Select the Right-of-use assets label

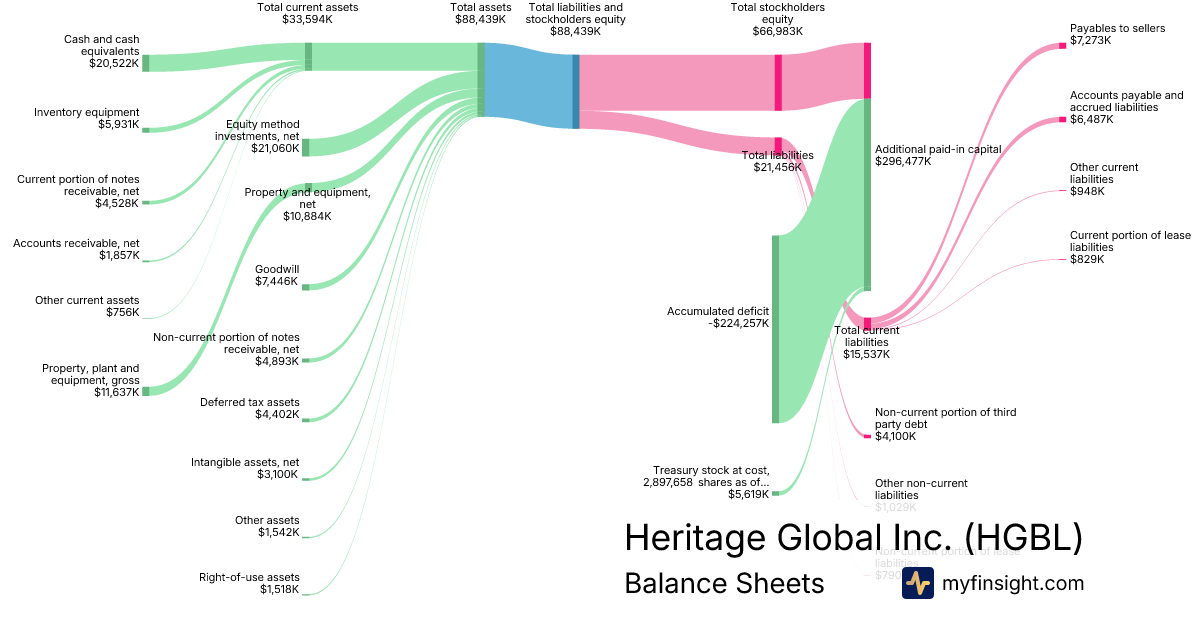pyautogui.click(x=262, y=583)
